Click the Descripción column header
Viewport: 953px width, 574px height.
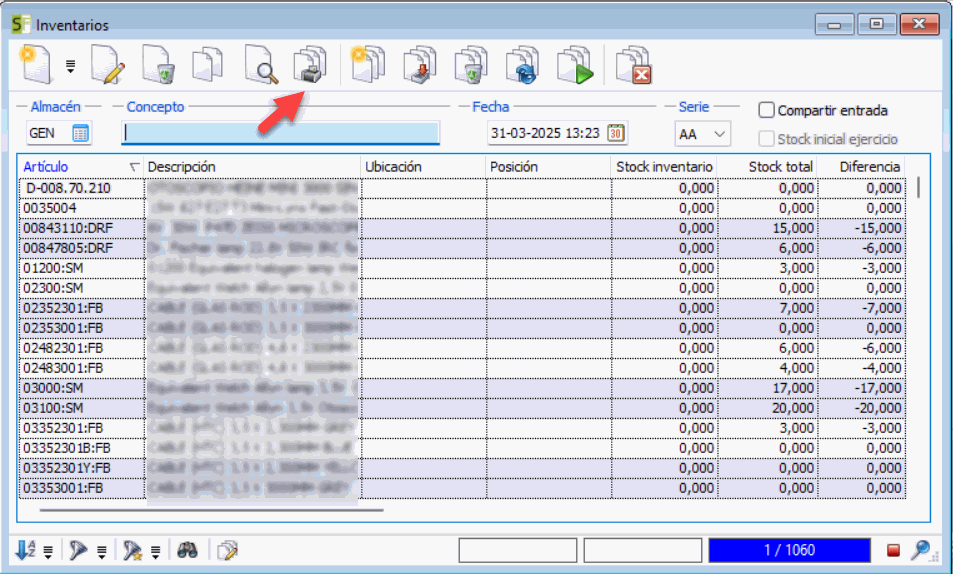click(x=252, y=167)
